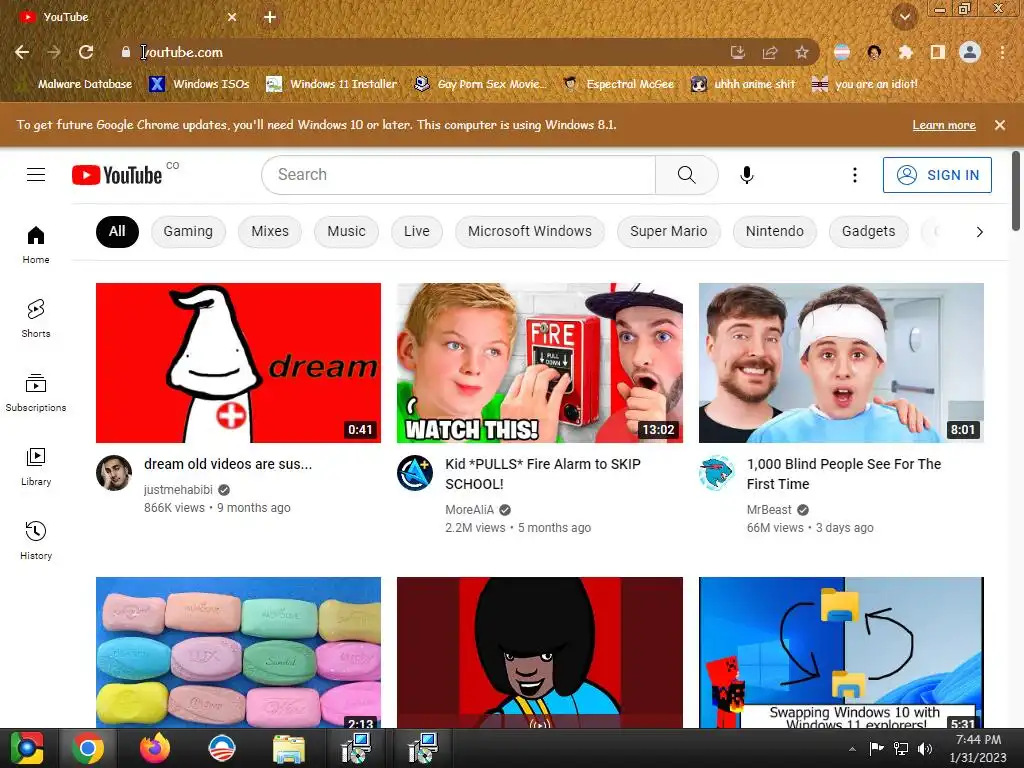Go back with the browser back arrow
The width and height of the screenshot is (1024, 768).
[x=22, y=52]
